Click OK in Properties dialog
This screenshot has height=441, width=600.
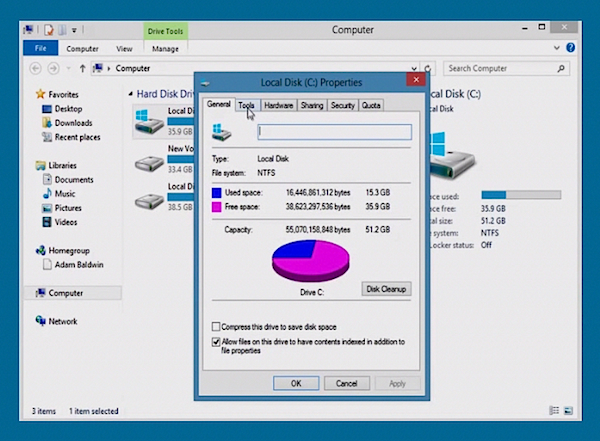point(296,383)
